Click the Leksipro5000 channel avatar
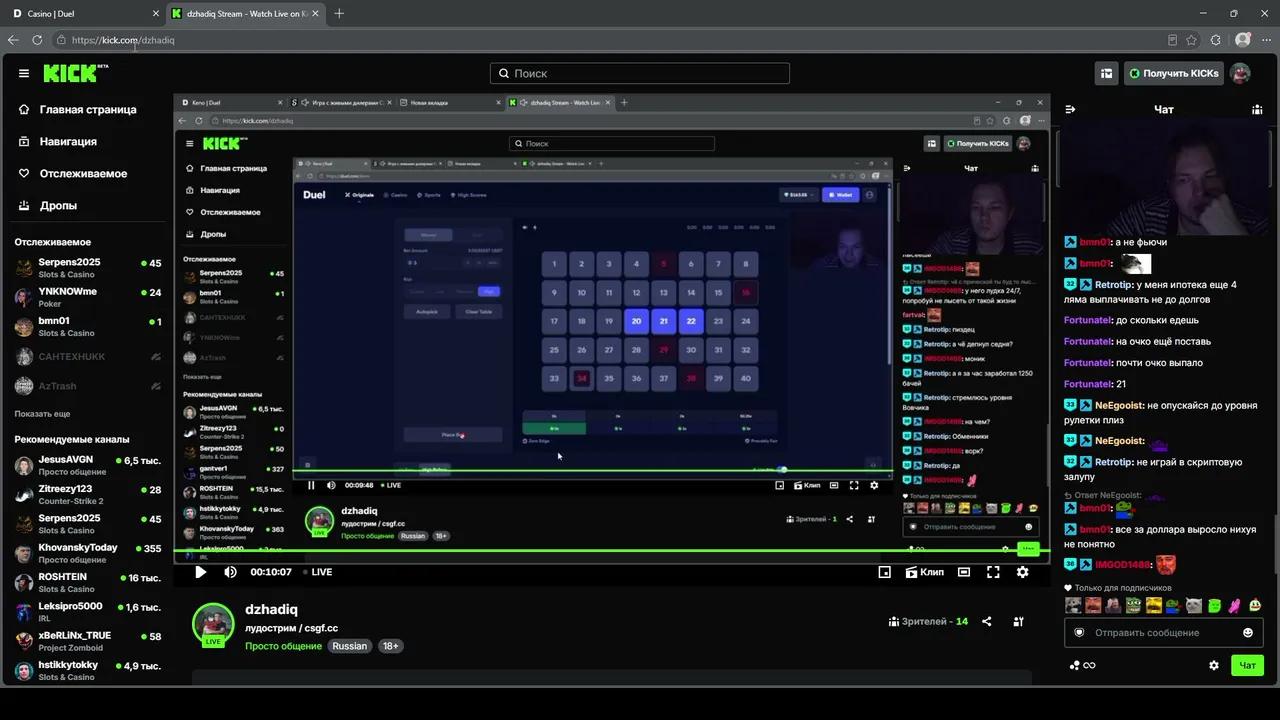The image size is (1280, 720). click(24, 611)
